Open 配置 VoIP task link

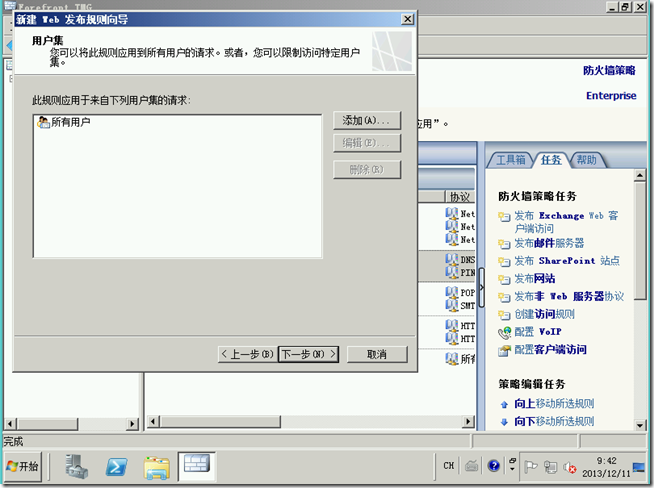click(538, 332)
